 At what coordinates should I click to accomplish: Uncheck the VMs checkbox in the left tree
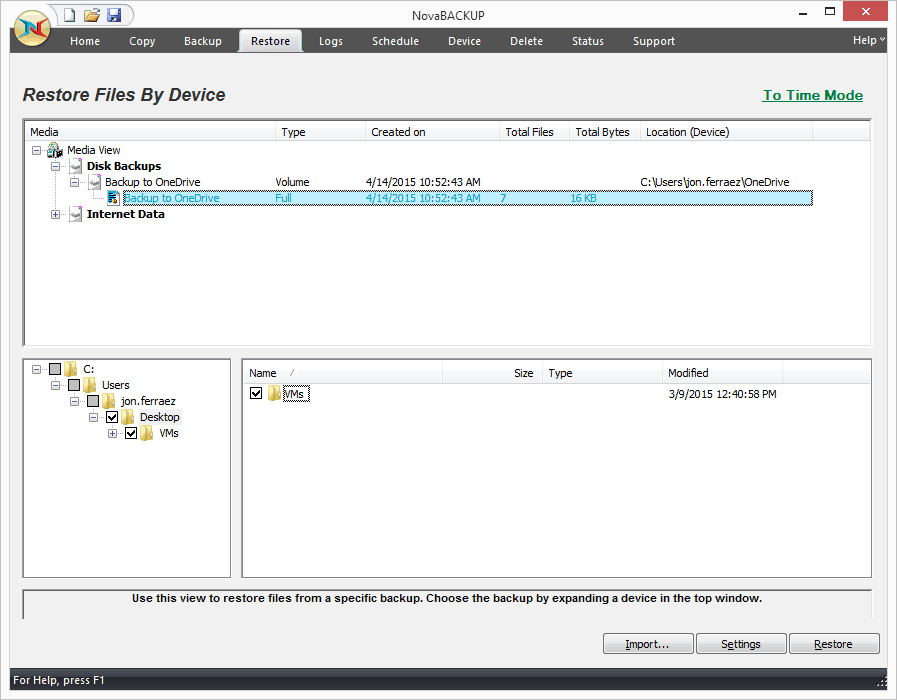(131, 433)
